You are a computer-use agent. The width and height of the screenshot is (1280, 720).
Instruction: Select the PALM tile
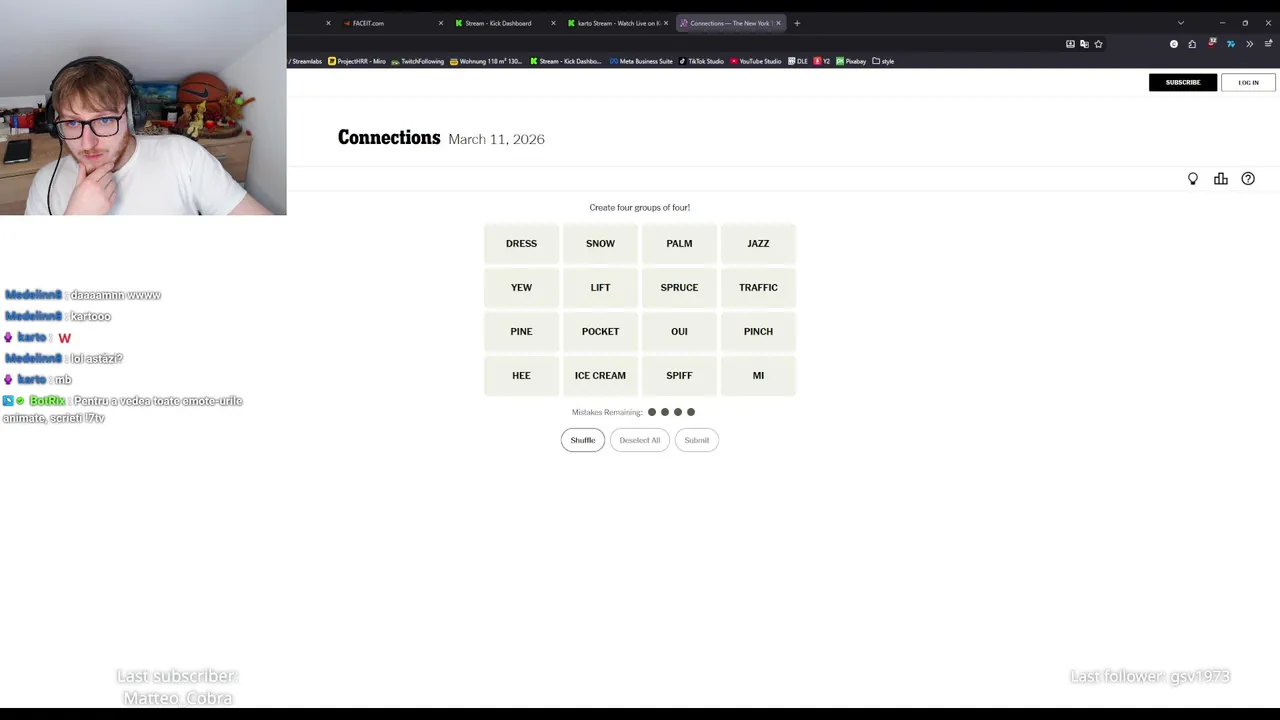(679, 243)
